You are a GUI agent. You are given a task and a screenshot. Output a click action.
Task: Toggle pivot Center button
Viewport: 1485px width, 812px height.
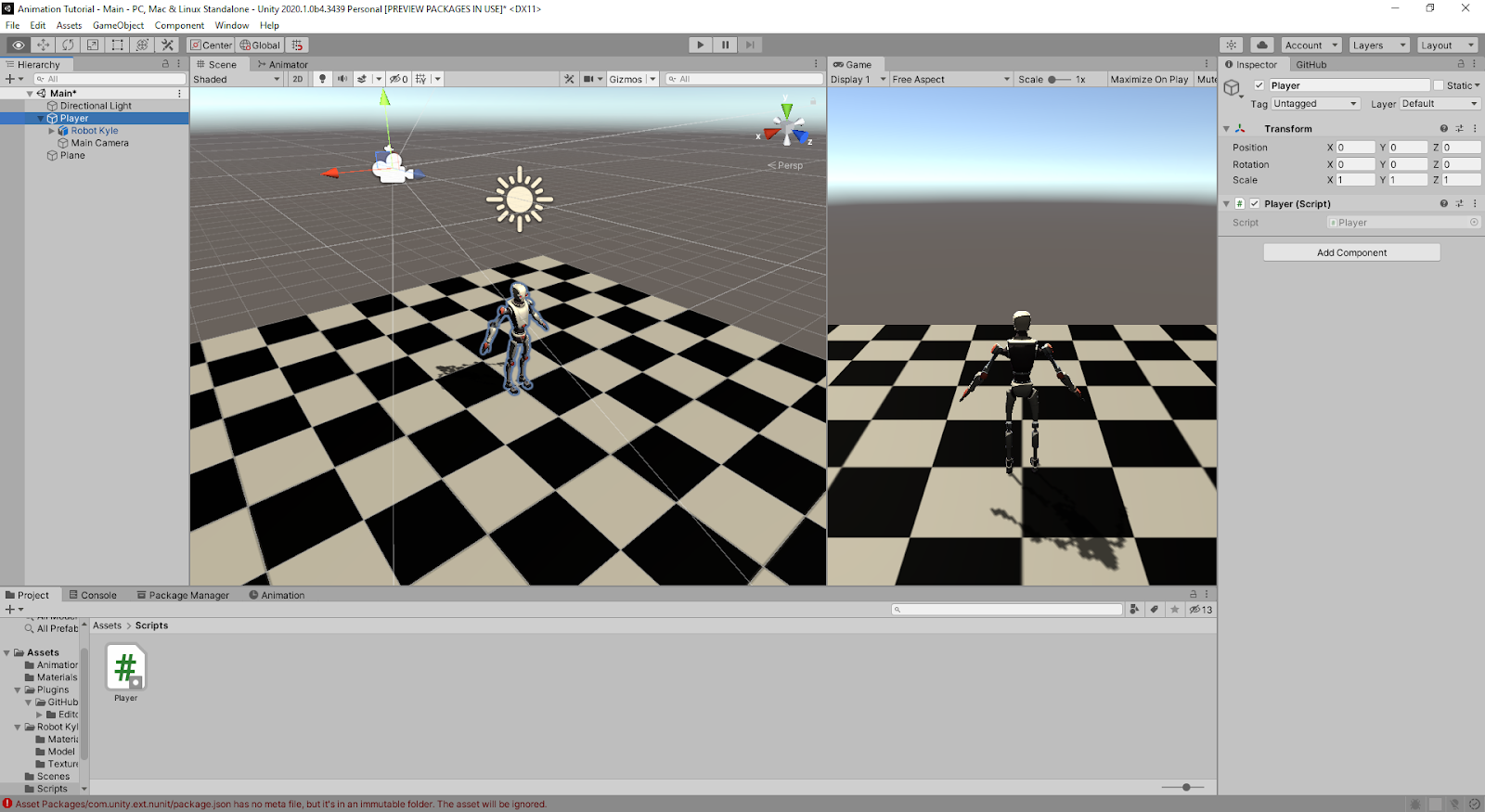click(211, 45)
